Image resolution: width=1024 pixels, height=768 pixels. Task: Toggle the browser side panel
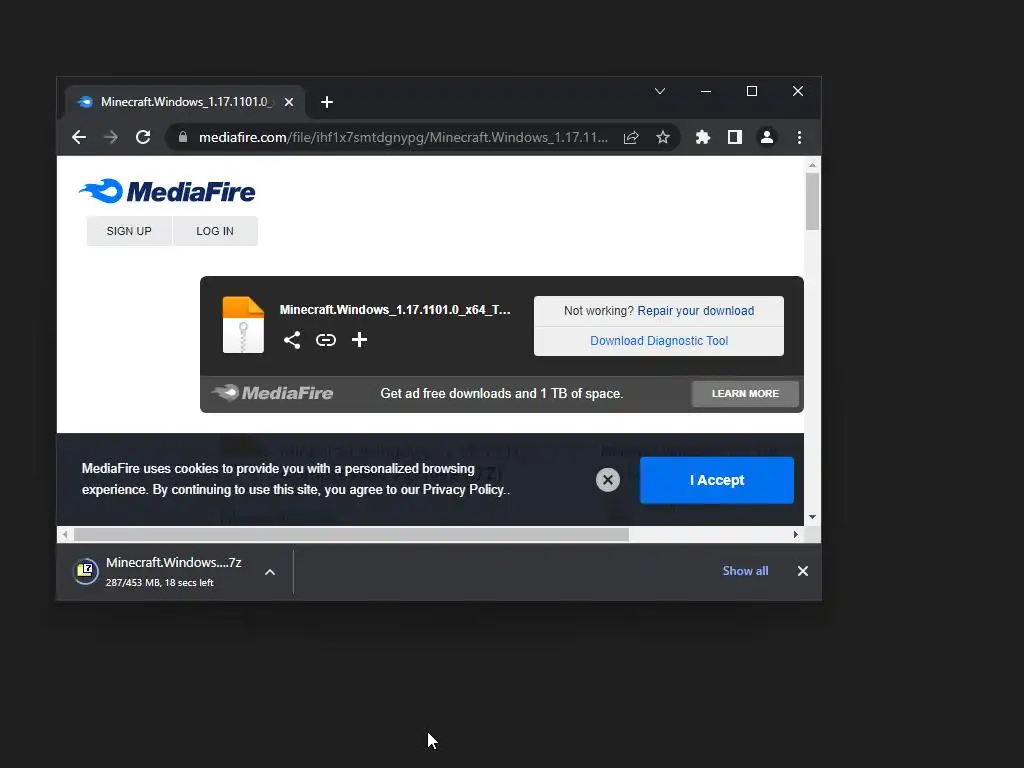pyautogui.click(x=735, y=137)
